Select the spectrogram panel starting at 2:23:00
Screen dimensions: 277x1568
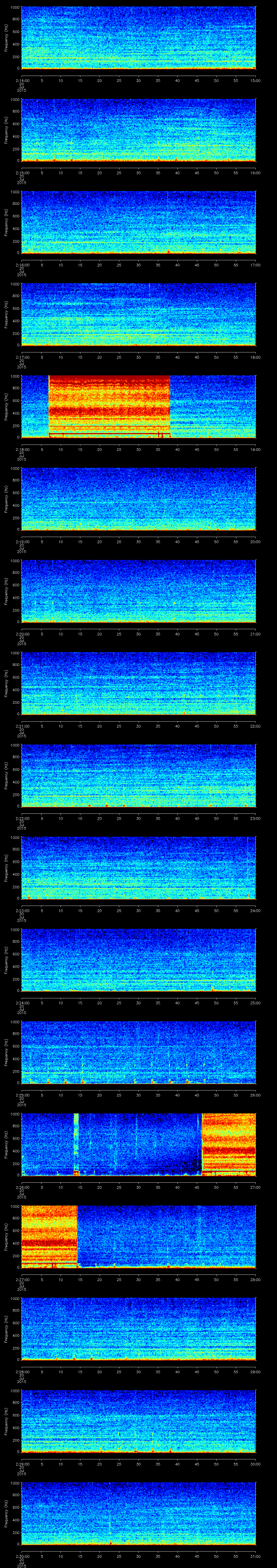[139, 868]
